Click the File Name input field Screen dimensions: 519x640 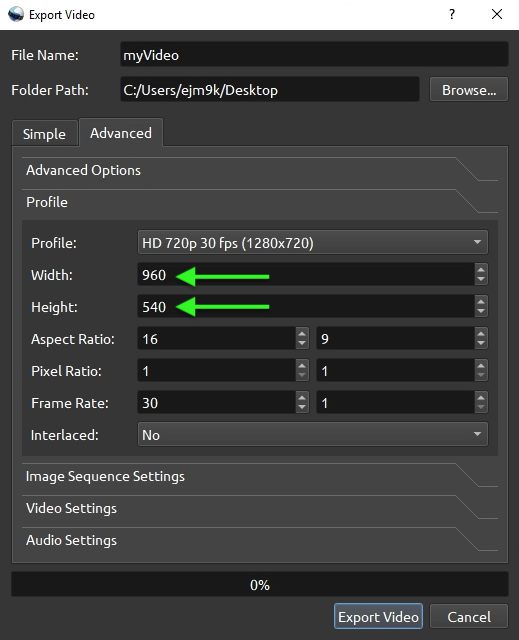[314, 54]
